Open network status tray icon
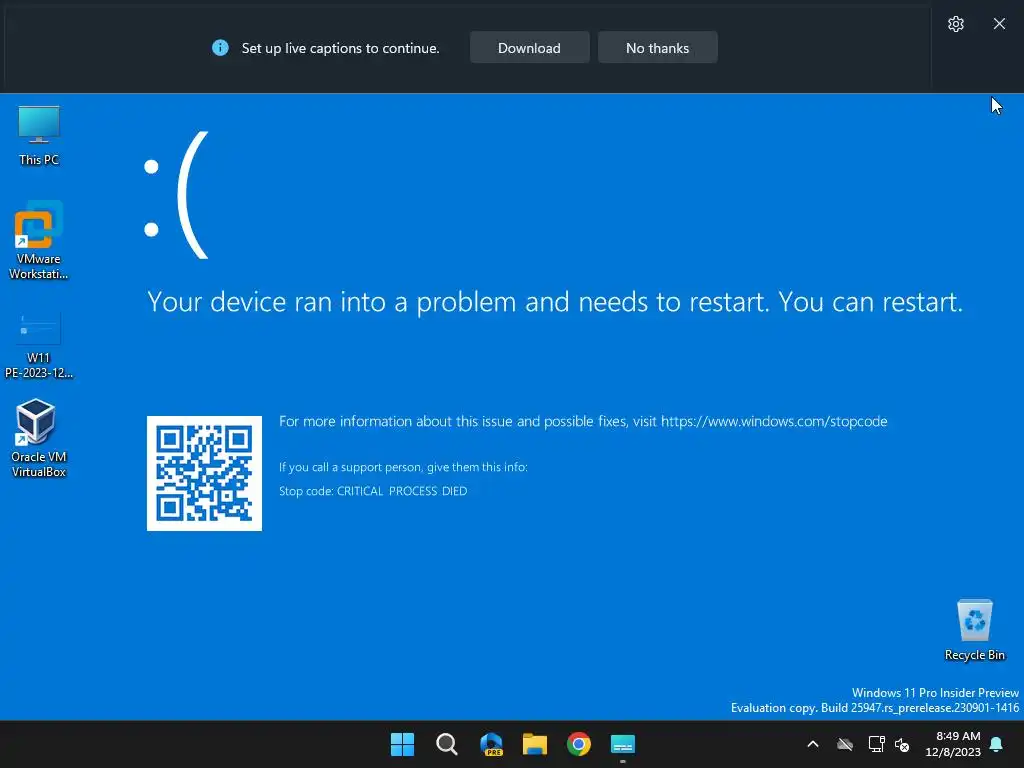1024x768 pixels. pos(876,744)
